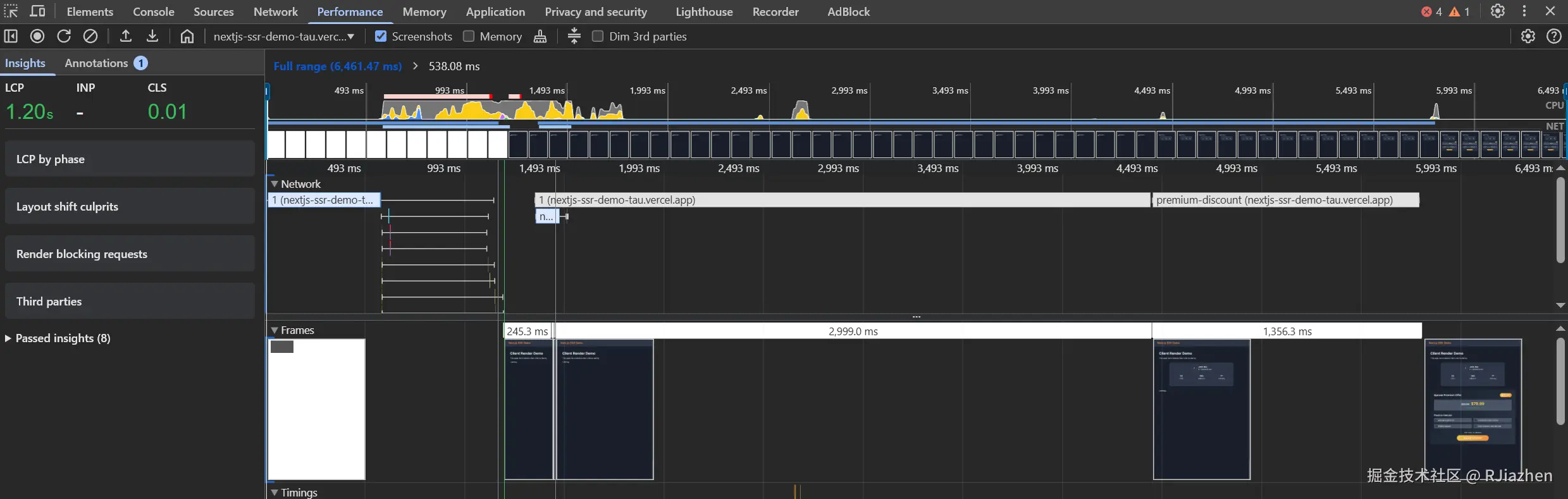Switch to the Lighthouse tab
This screenshot has height=499, width=1568.
pos(703,11)
